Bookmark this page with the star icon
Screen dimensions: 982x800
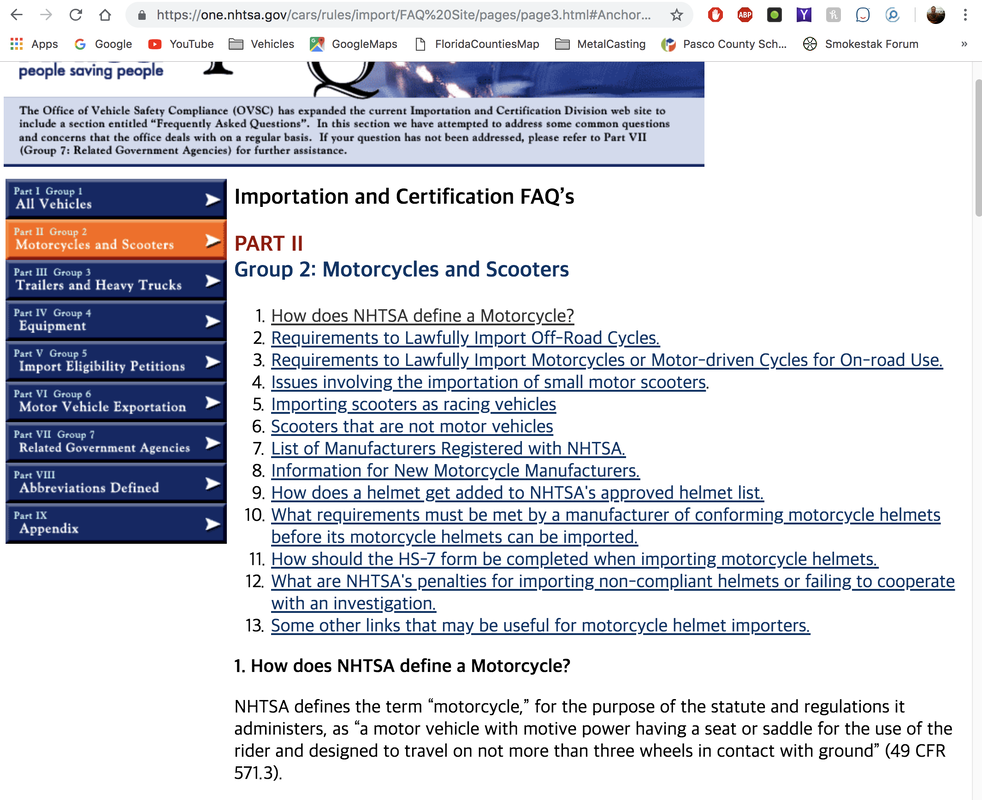point(676,14)
